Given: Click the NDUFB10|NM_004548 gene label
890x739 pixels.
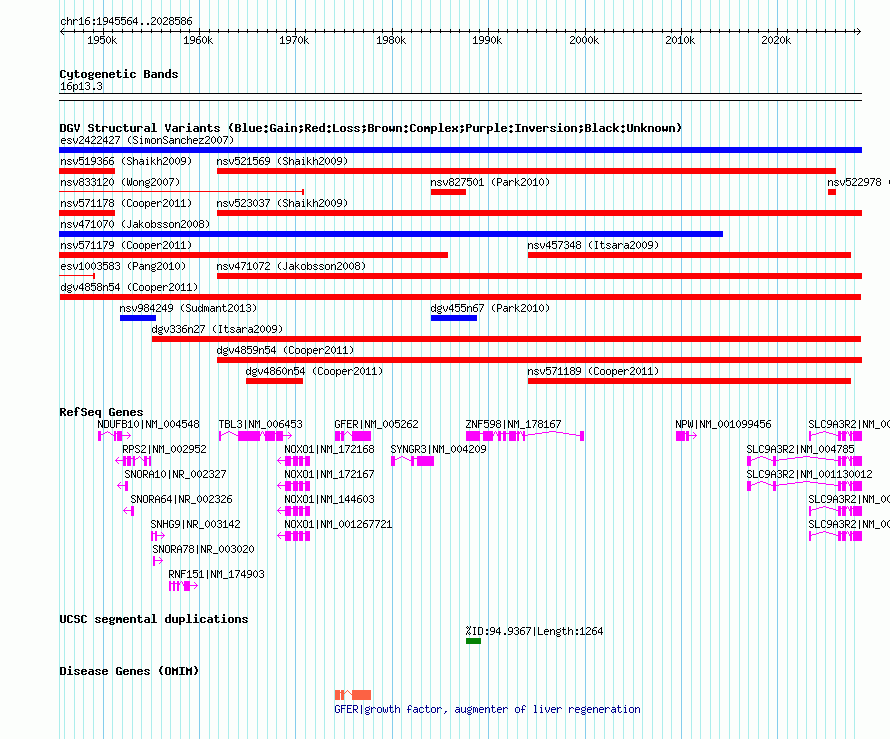Looking at the screenshot, I should [148, 424].
